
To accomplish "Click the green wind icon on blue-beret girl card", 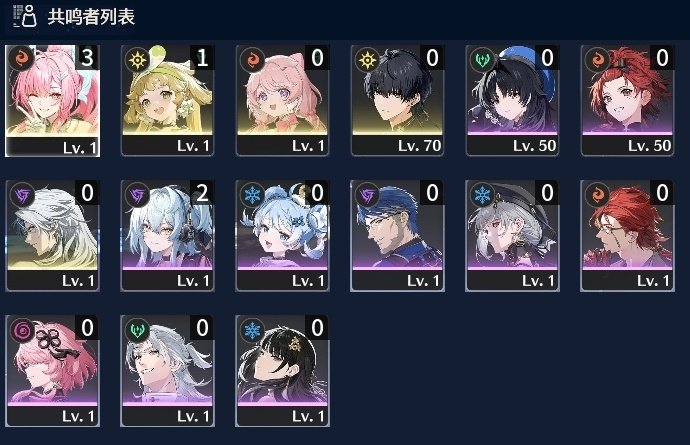I will [482, 59].
